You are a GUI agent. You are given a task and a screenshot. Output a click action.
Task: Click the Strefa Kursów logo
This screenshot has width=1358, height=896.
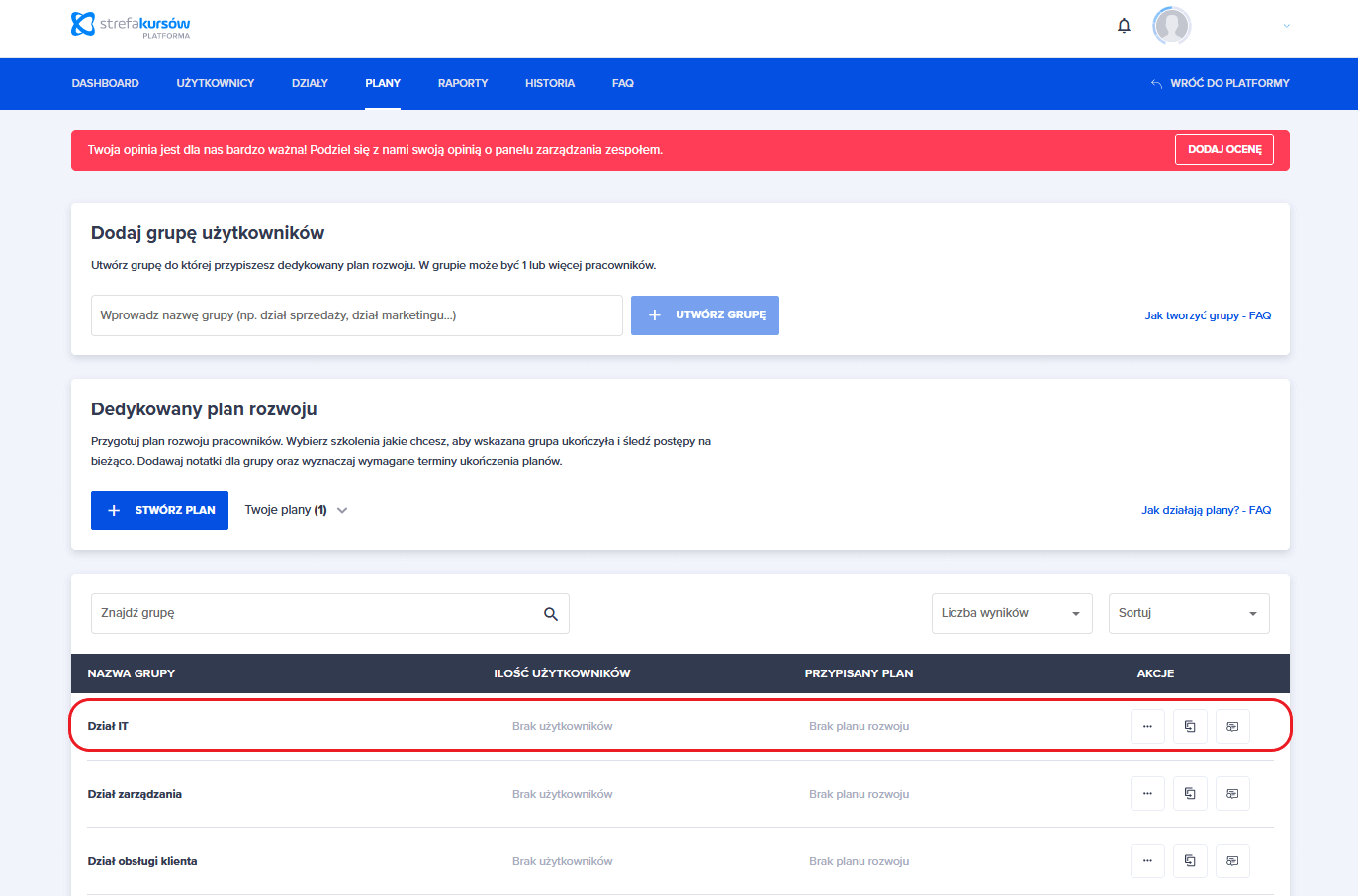click(x=131, y=25)
